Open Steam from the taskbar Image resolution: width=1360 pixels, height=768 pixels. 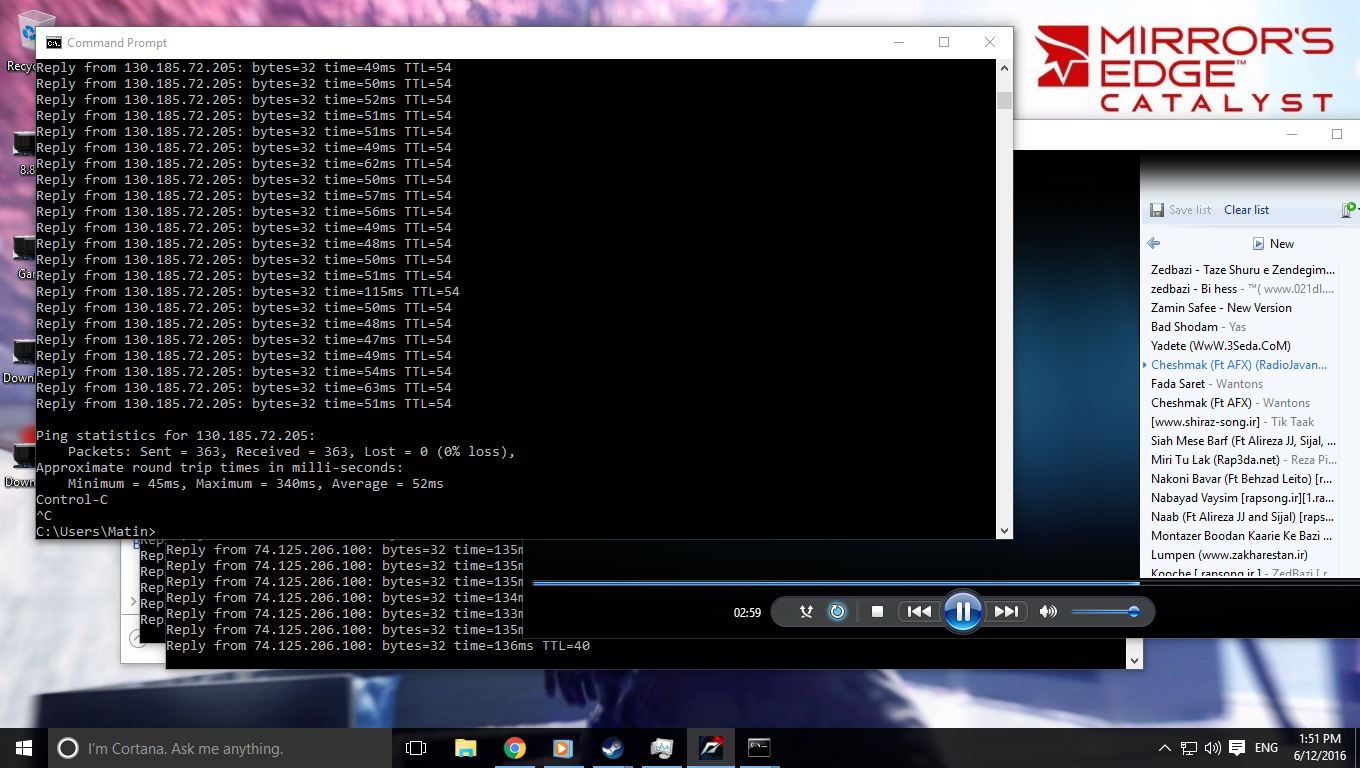pos(612,748)
